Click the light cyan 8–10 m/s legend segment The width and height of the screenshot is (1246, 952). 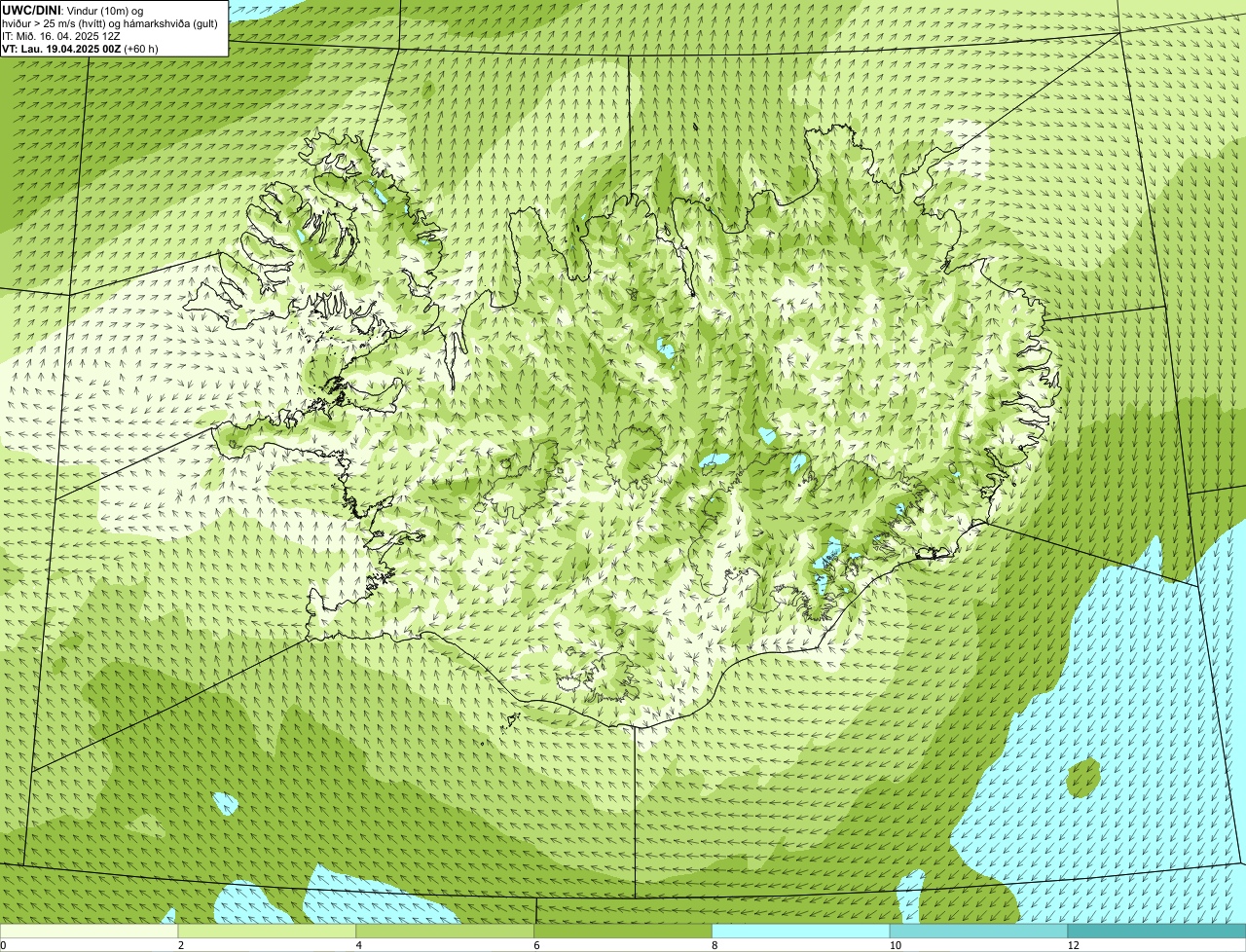[x=801, y=932]
